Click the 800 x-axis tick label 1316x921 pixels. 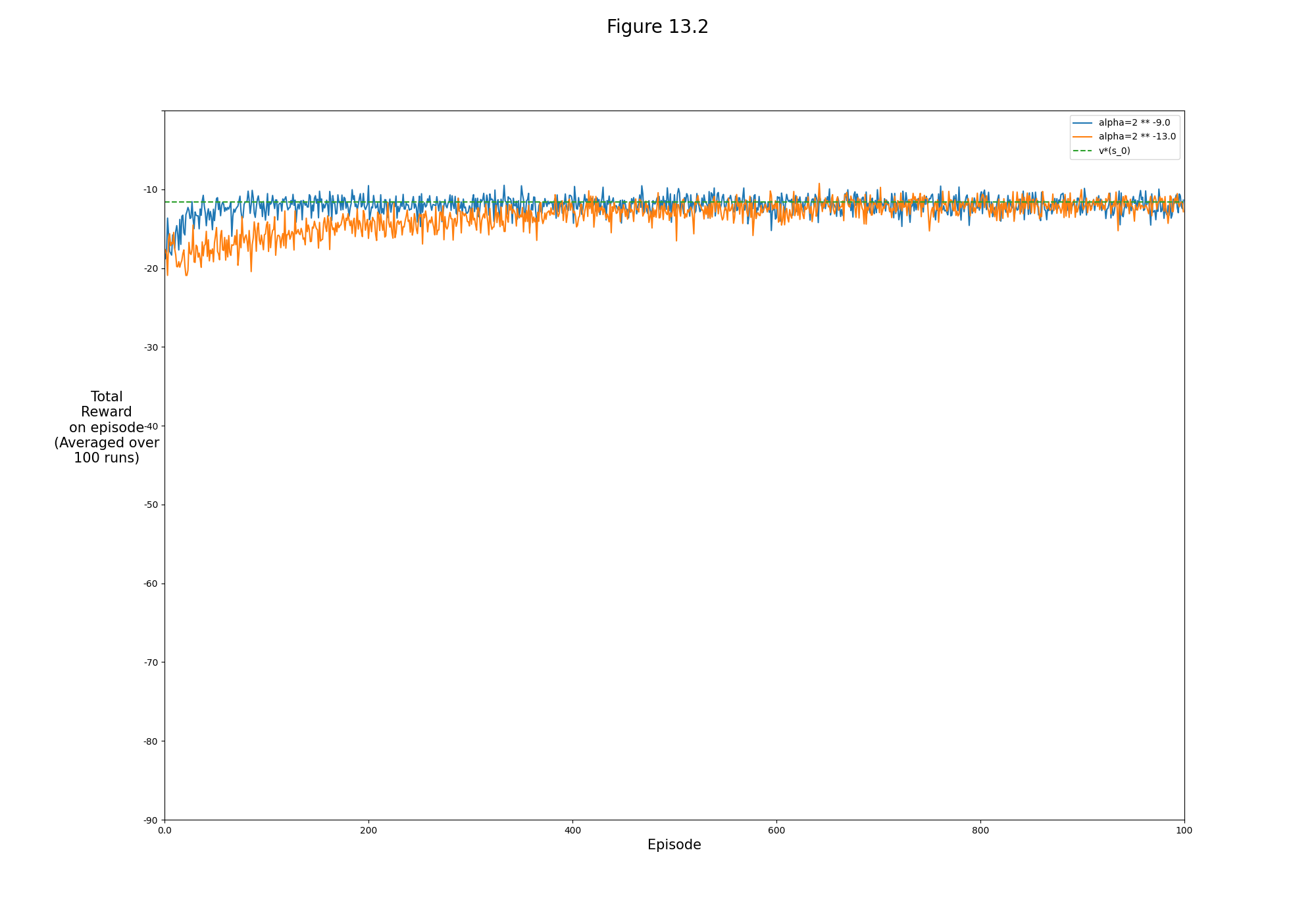(x=980, y=830)
